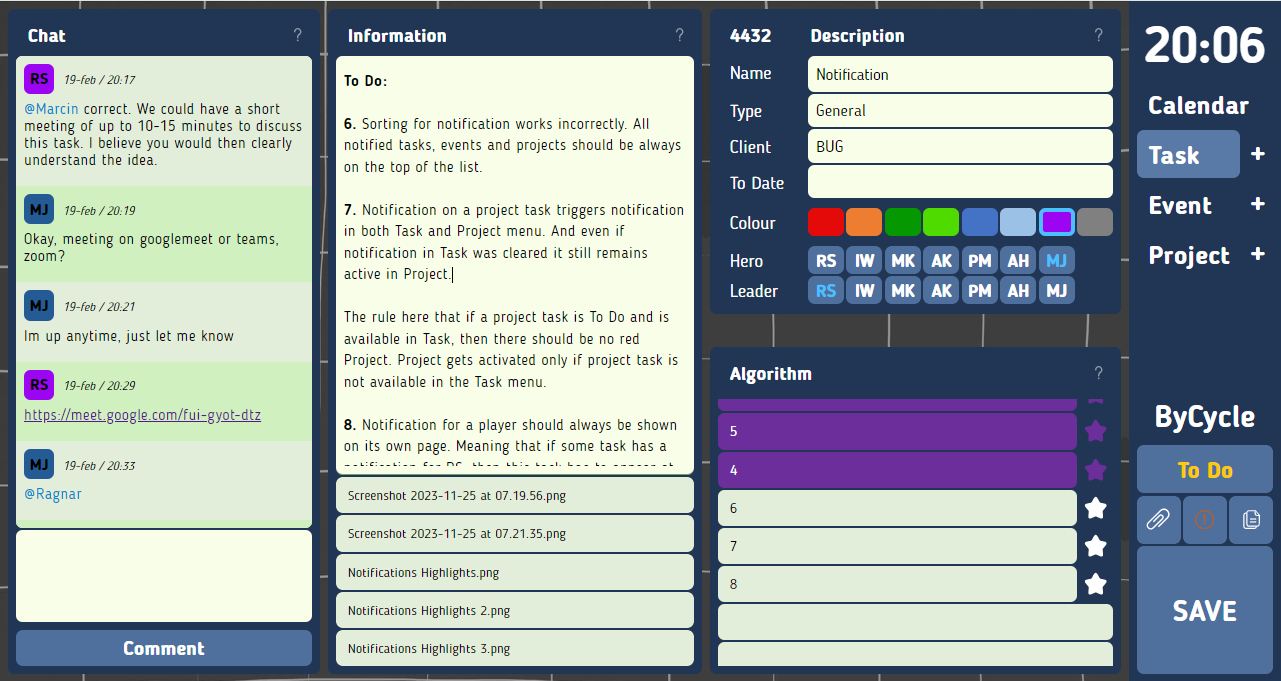
Task: Click the copy document icon
Action: click(x=1251, y=520)
